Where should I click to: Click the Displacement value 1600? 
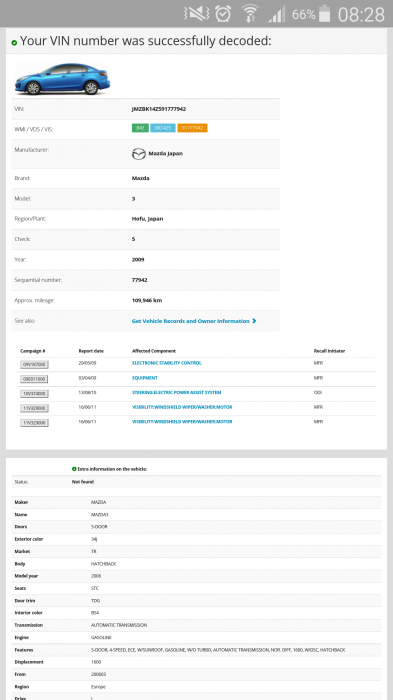(96, 662)
